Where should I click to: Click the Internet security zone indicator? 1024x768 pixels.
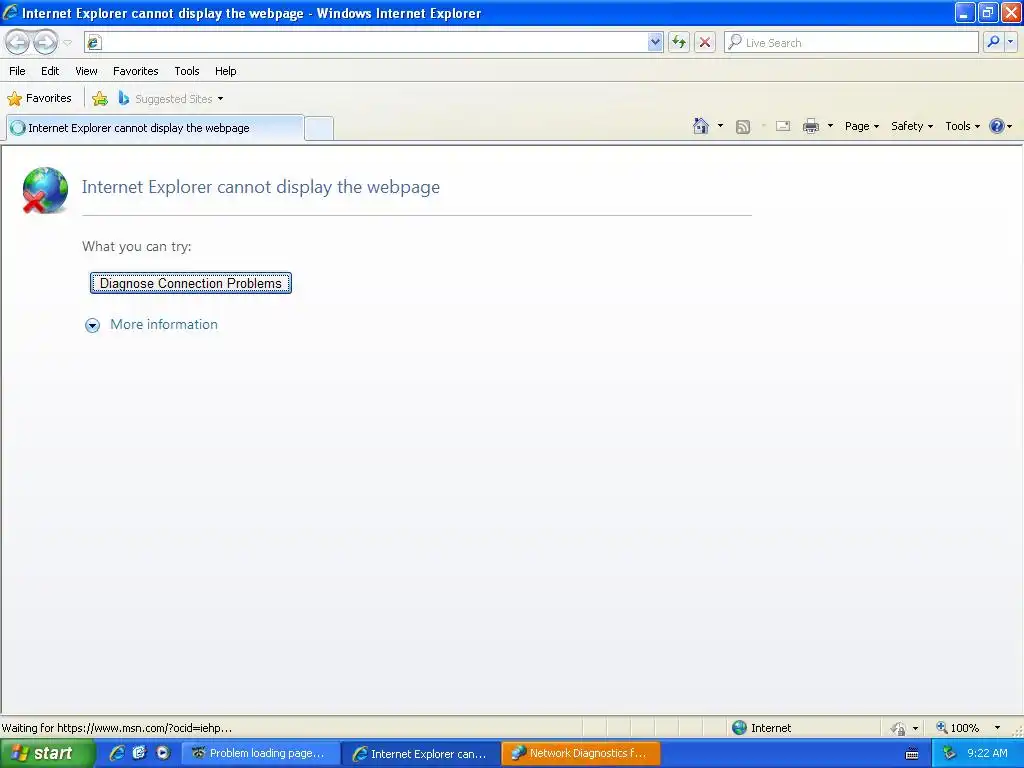(x=761, y=728)
